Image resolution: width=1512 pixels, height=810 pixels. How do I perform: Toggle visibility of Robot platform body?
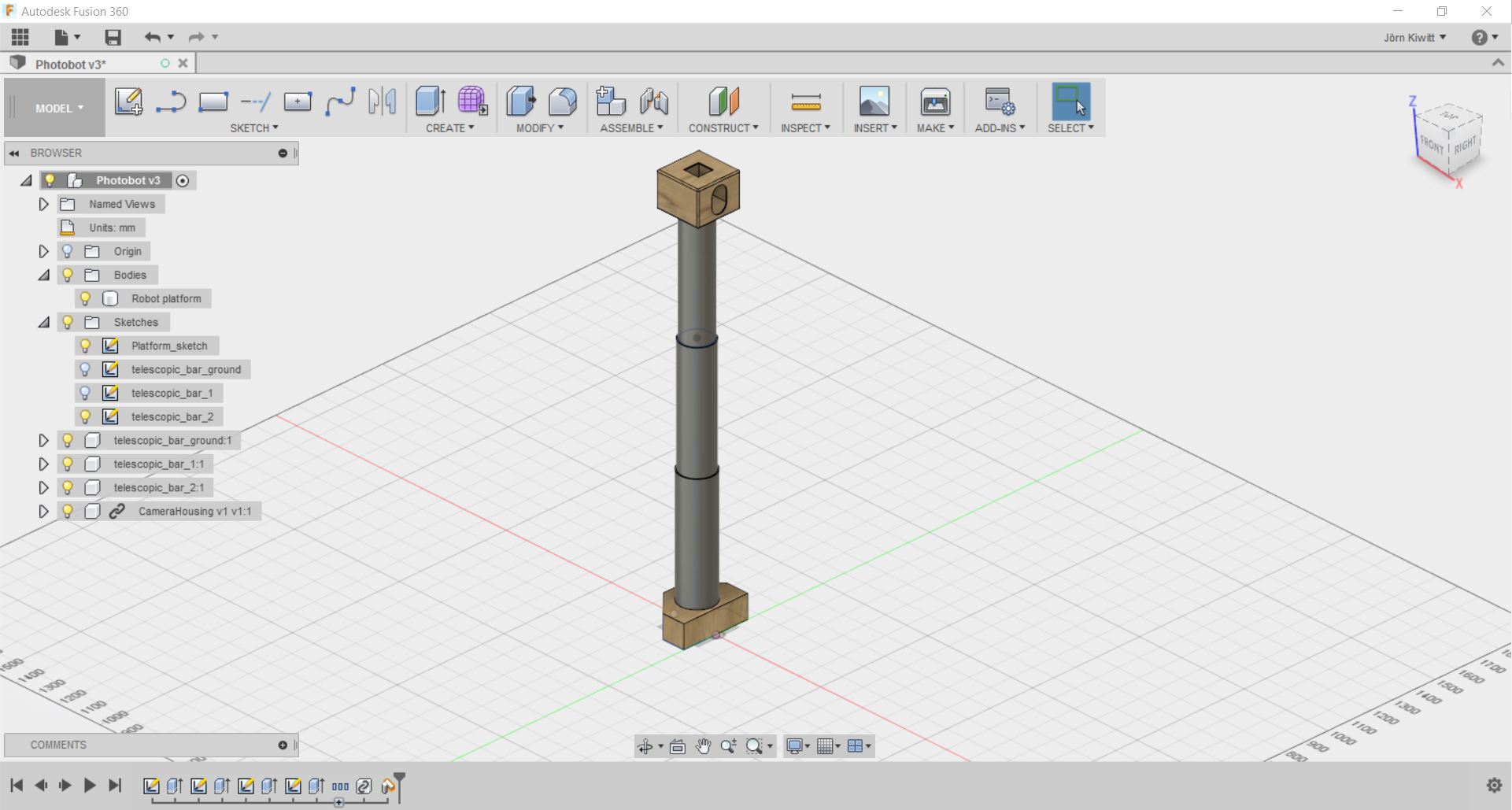coord(86,298)
